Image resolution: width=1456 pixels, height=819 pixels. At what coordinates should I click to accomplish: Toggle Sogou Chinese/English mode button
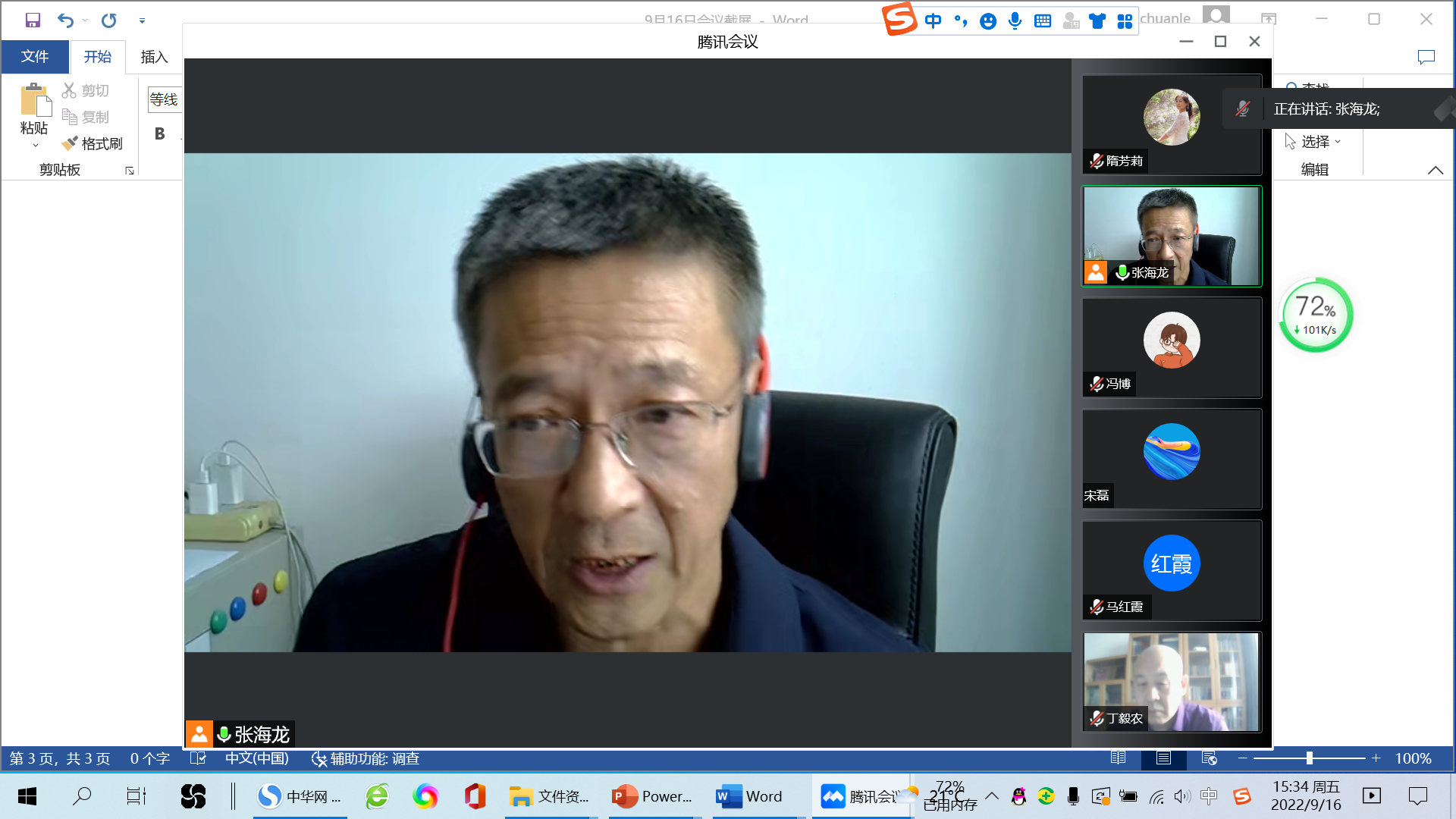tap(933, 20)
